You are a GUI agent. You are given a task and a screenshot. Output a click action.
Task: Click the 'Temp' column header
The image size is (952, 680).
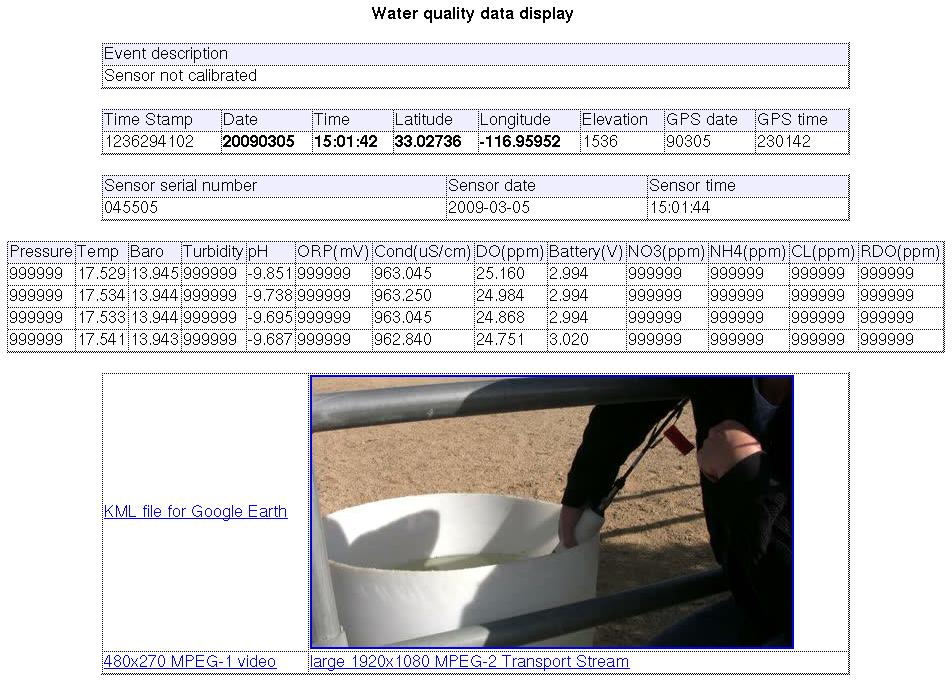click(x=101, y=251)
